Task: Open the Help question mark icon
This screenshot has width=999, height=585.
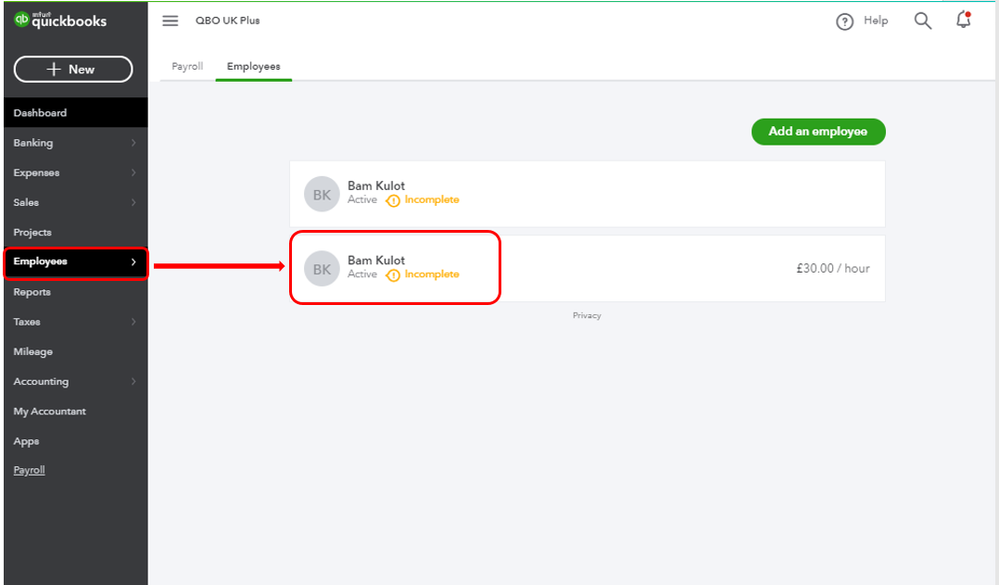Action: pos(845,21)
